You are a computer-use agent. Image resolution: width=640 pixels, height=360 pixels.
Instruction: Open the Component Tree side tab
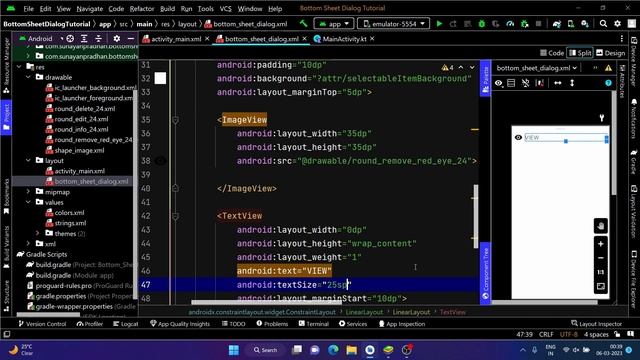click(x=485, y=273)
